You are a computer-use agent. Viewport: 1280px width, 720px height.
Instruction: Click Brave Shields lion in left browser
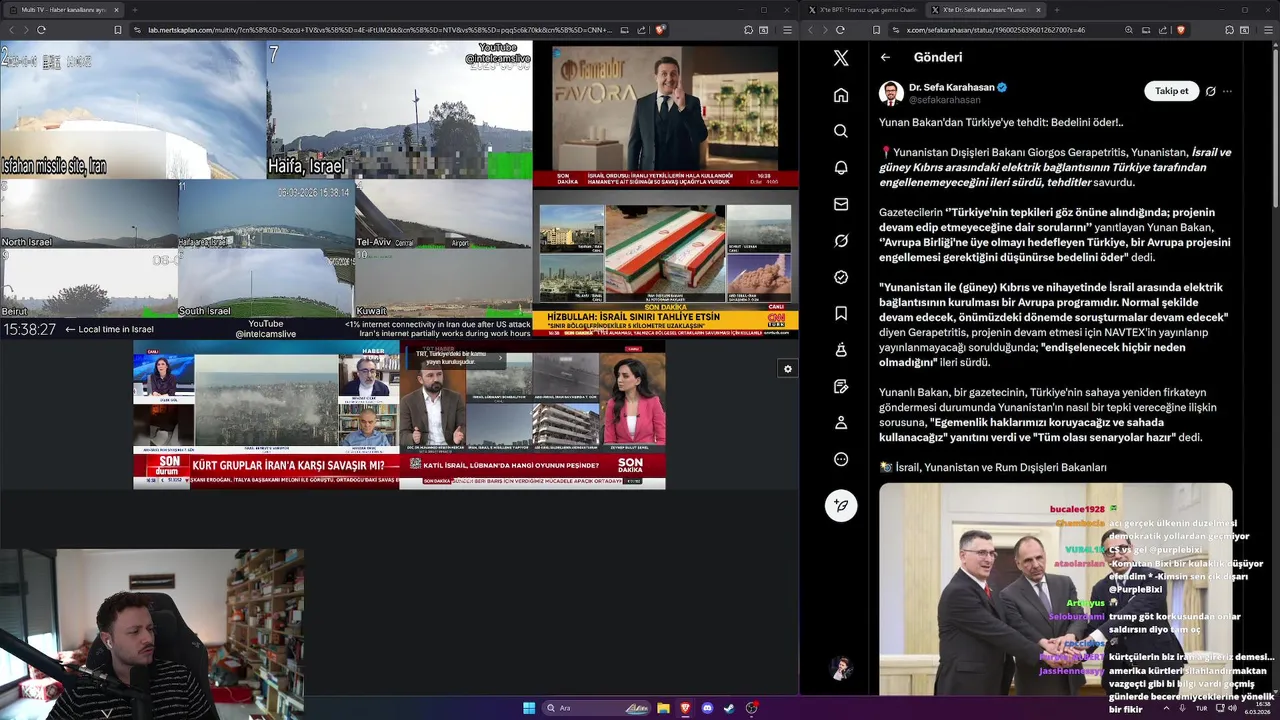tap(660, 30)
